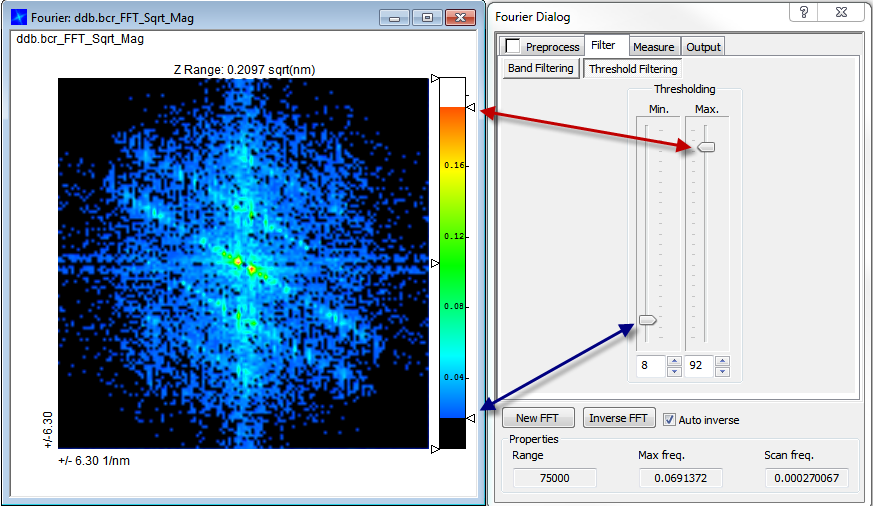
Task: Select the bottom triangle marker on color bar
Action: (435, 449)
